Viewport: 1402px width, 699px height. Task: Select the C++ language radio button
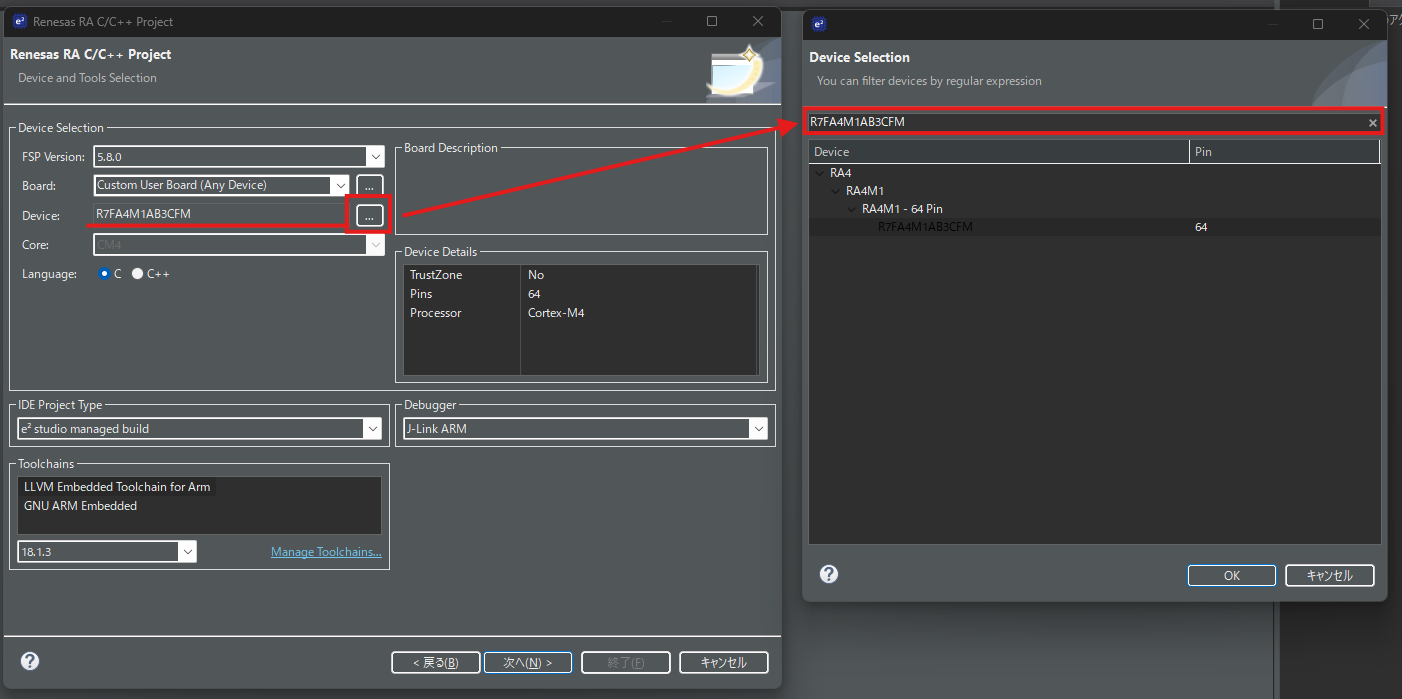(x=138, y=274)
